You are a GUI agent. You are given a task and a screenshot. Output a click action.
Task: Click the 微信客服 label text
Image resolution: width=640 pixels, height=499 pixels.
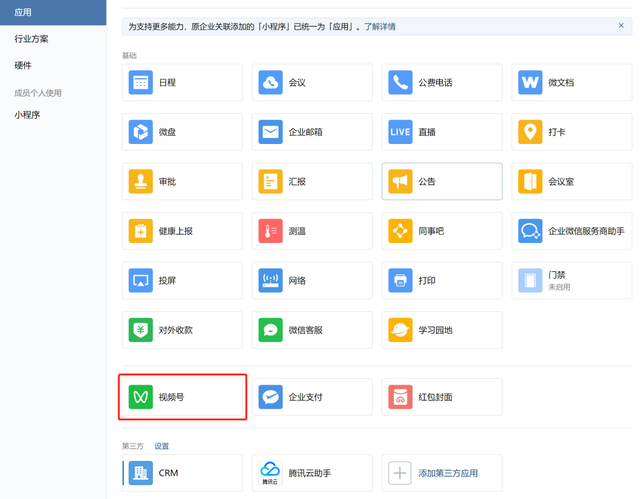tap(305, 330)
